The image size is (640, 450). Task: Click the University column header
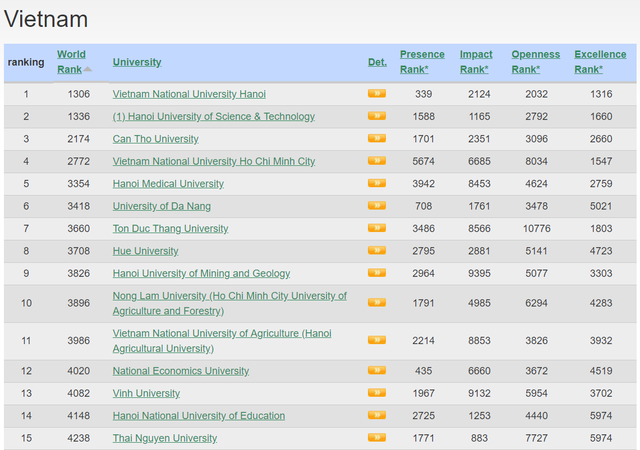tap(137, 62)
